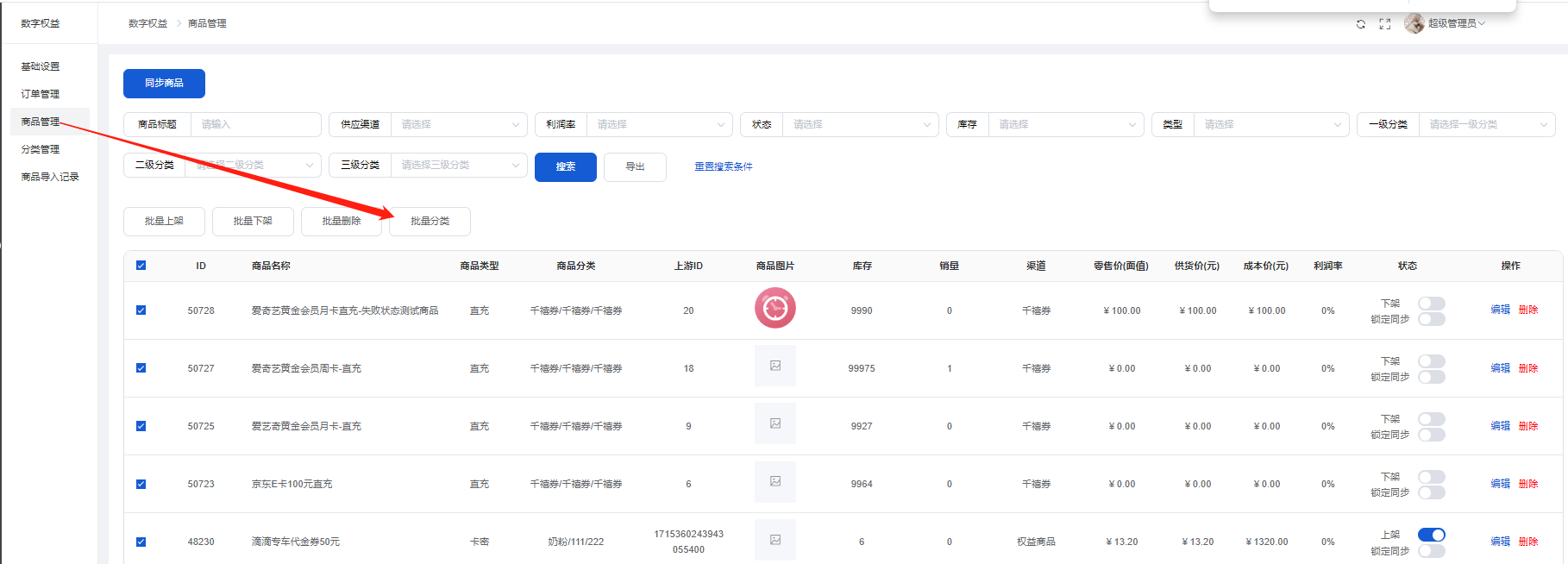Click image placeholder icon for item 50723

click(775, 482)
